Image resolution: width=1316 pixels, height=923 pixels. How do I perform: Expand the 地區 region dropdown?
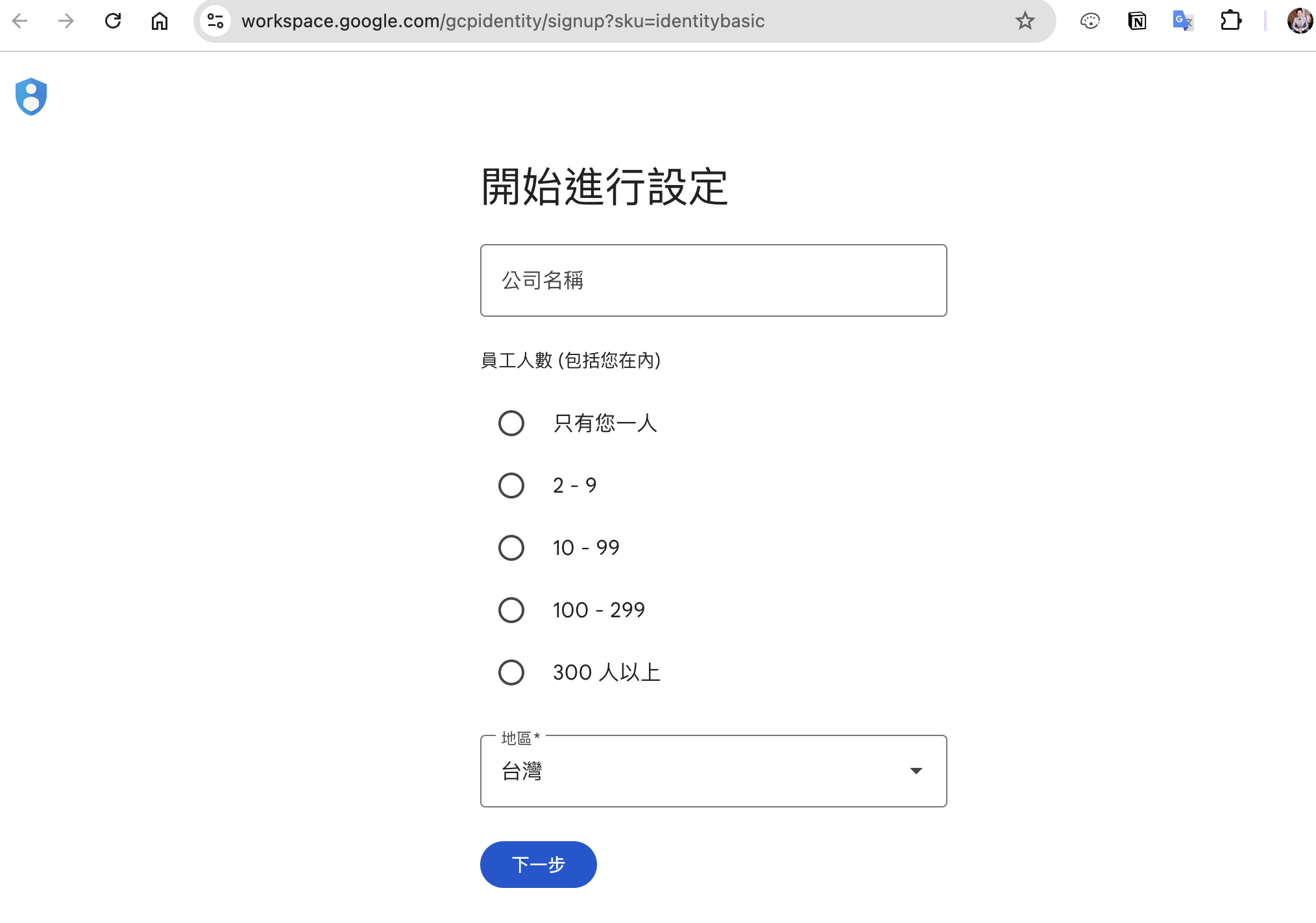[x=713, y=771]
